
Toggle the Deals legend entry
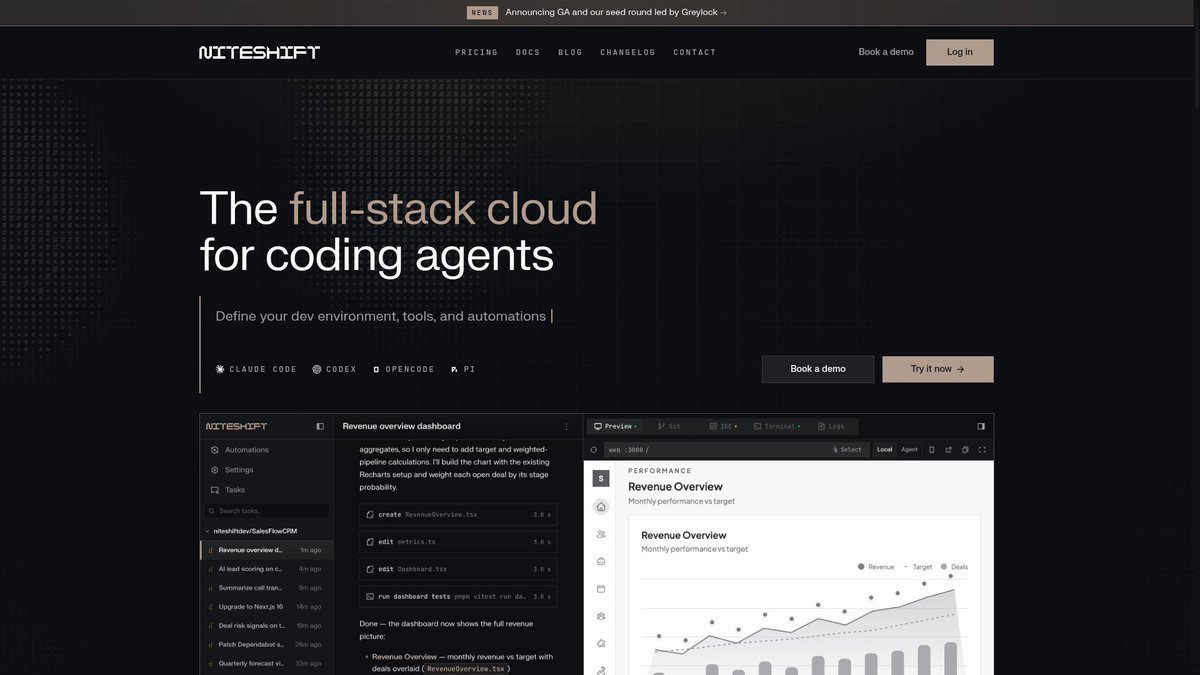[x=954, y=567]
